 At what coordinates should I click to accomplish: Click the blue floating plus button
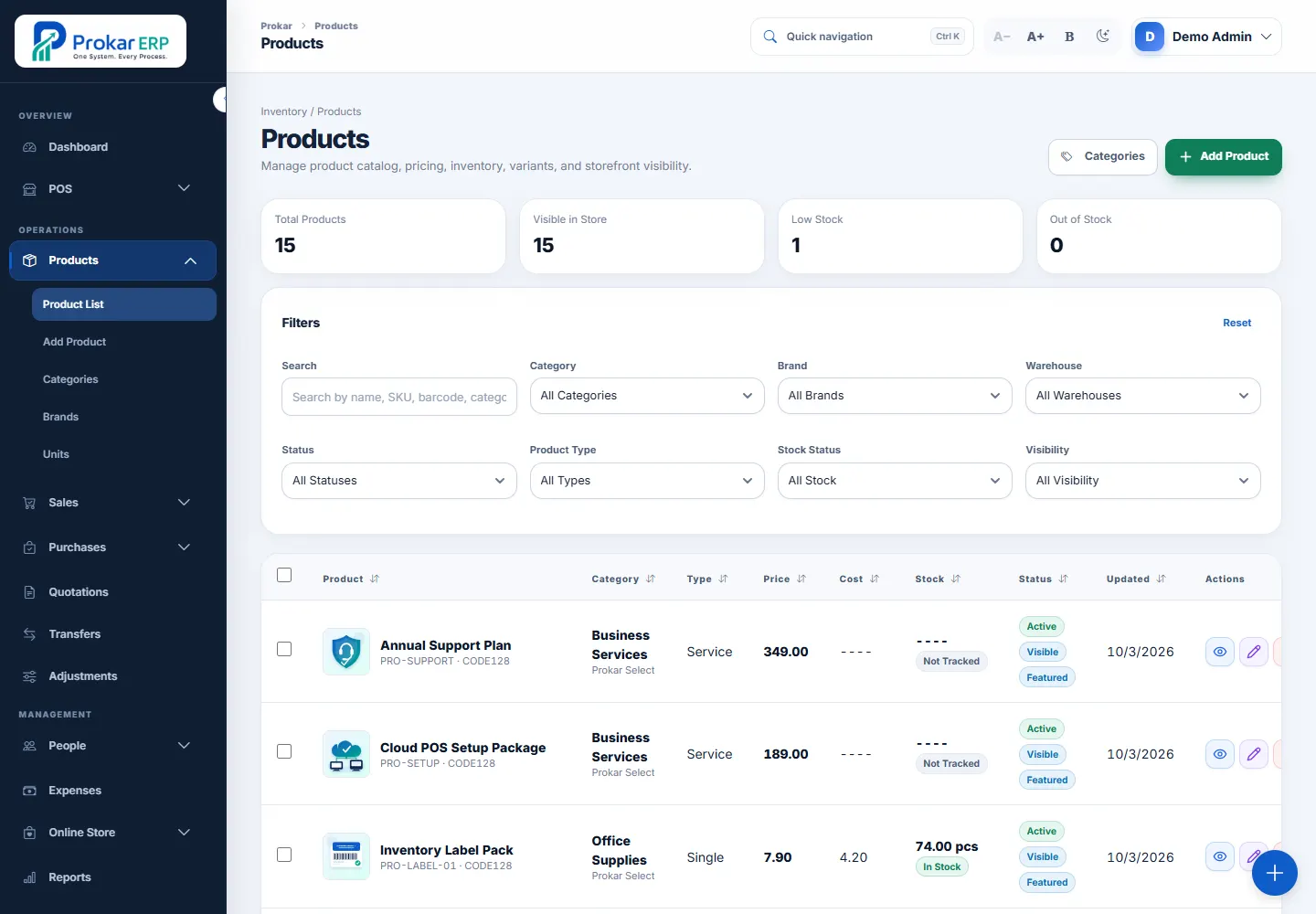(x=1275, y=873)
